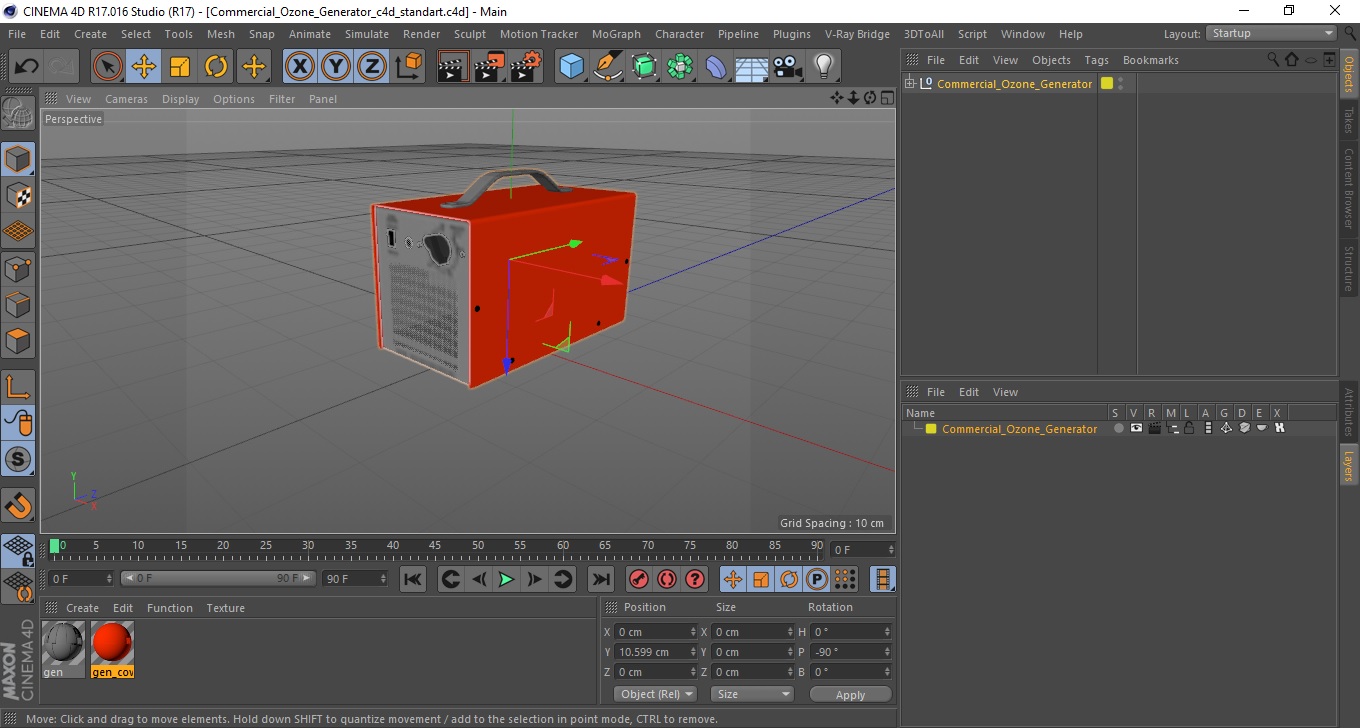Click Render to Picture Viewer icon
1360x728 pixels.
pos(490,67)
